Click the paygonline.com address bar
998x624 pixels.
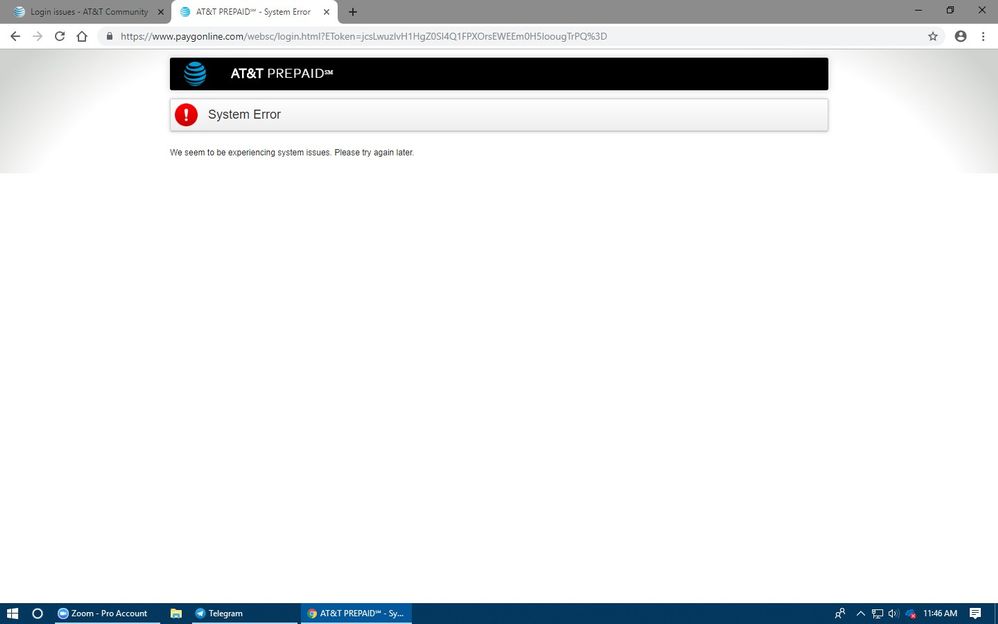pos(500,36)
